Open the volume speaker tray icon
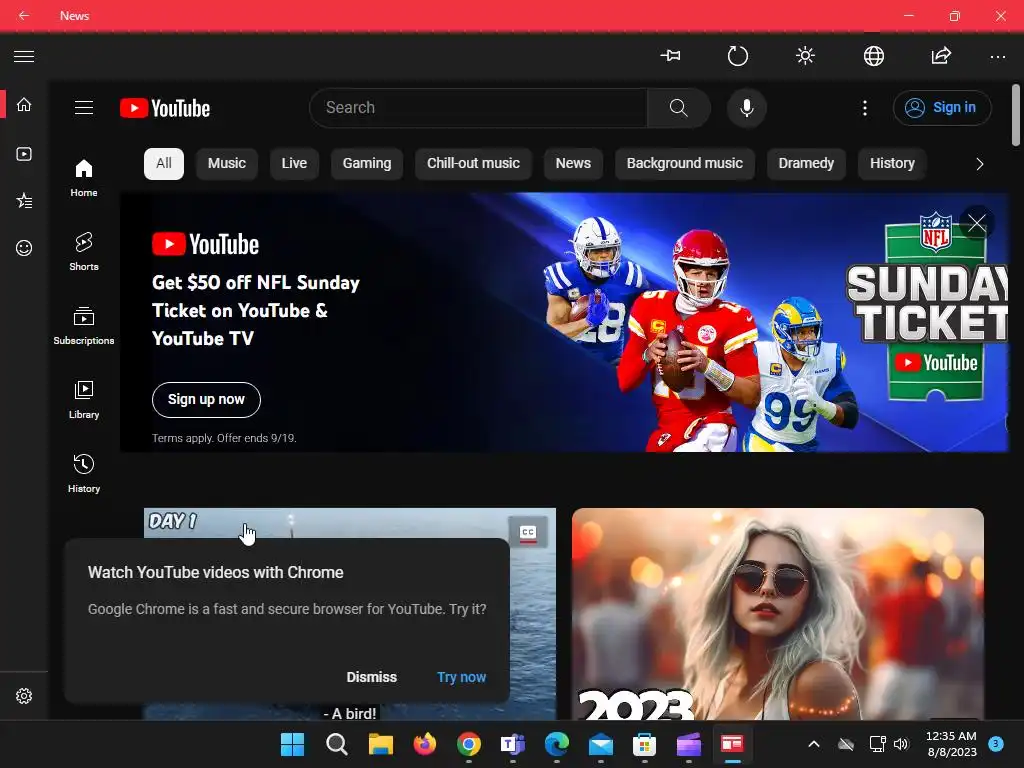1024x768 pixels. 901,744
